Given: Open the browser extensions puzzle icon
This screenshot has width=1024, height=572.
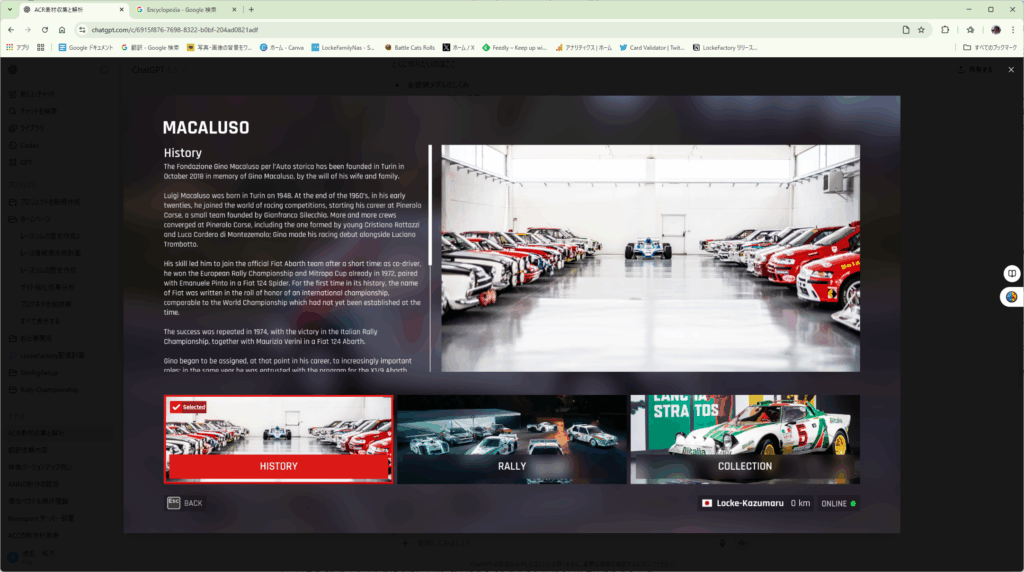Looking at the screenshot, I should [945, 30].
